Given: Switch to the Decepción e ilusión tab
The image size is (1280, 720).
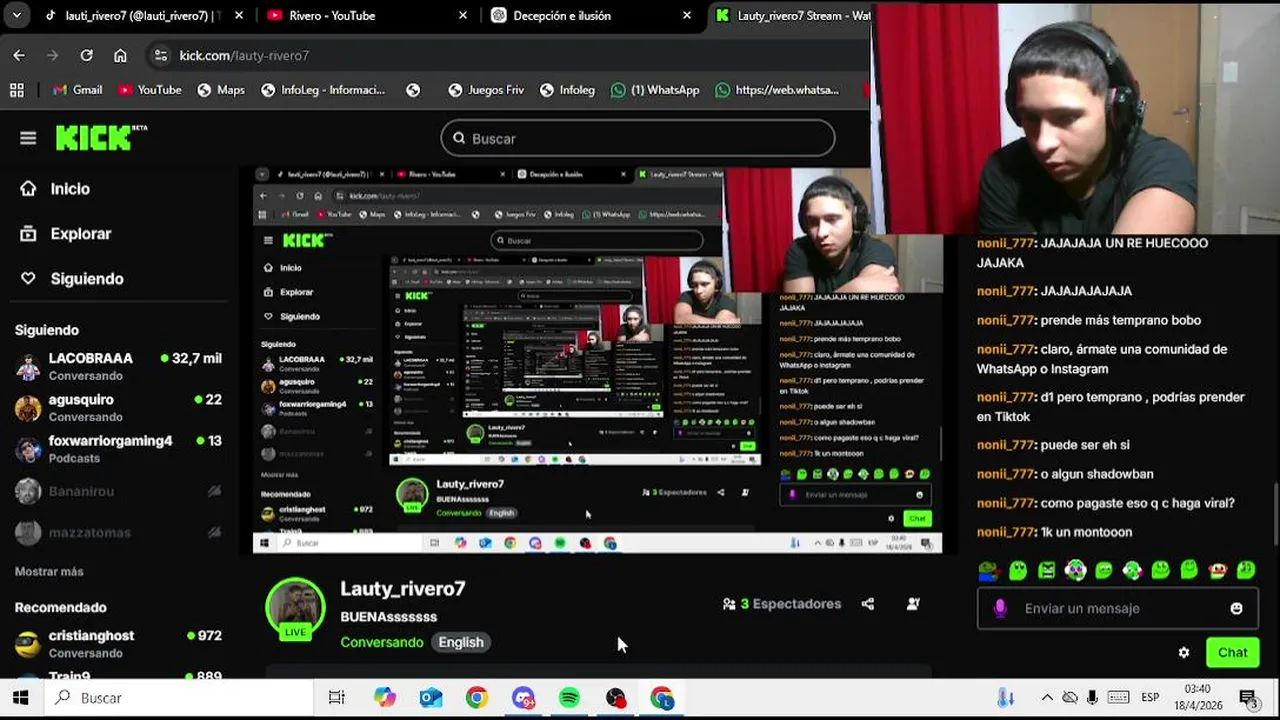Looking at the screenshot, I should coord(562,16).
